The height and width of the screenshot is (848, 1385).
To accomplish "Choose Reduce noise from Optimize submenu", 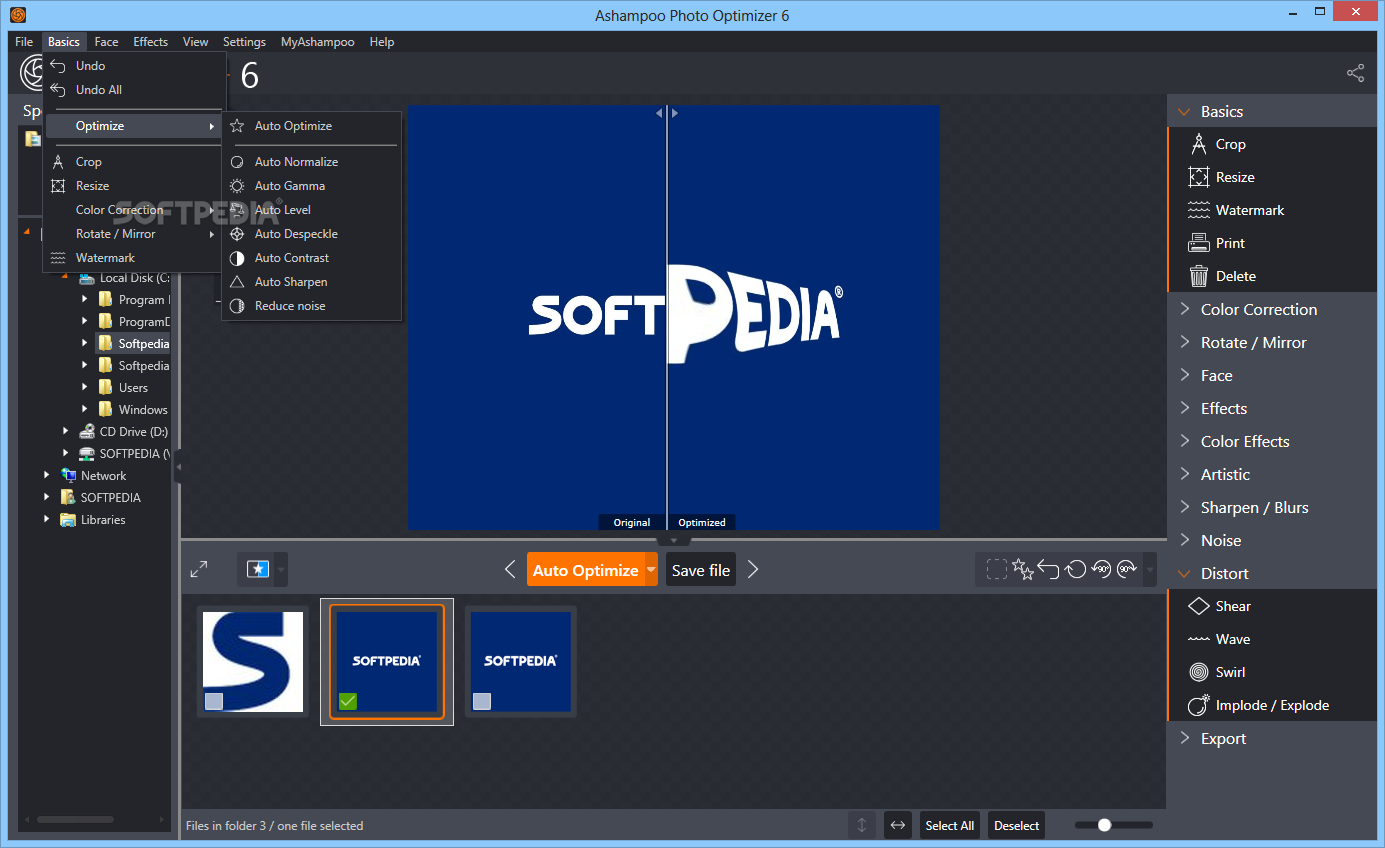I will (x=311, y=306).
